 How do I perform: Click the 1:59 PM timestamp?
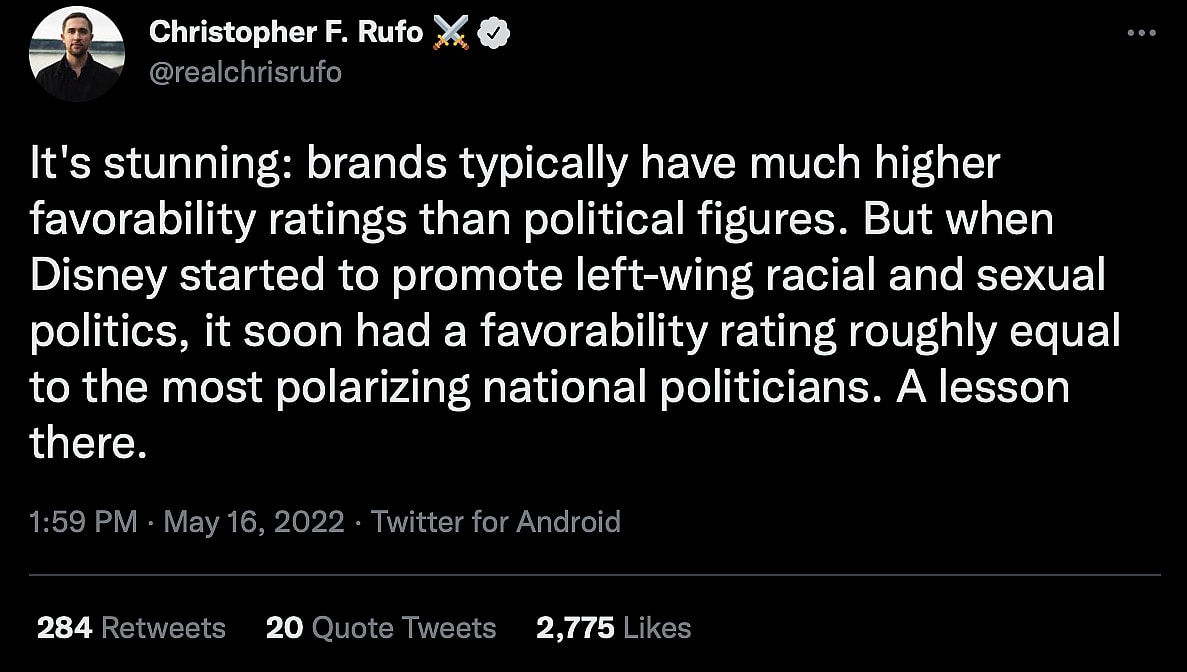(83, 521)
